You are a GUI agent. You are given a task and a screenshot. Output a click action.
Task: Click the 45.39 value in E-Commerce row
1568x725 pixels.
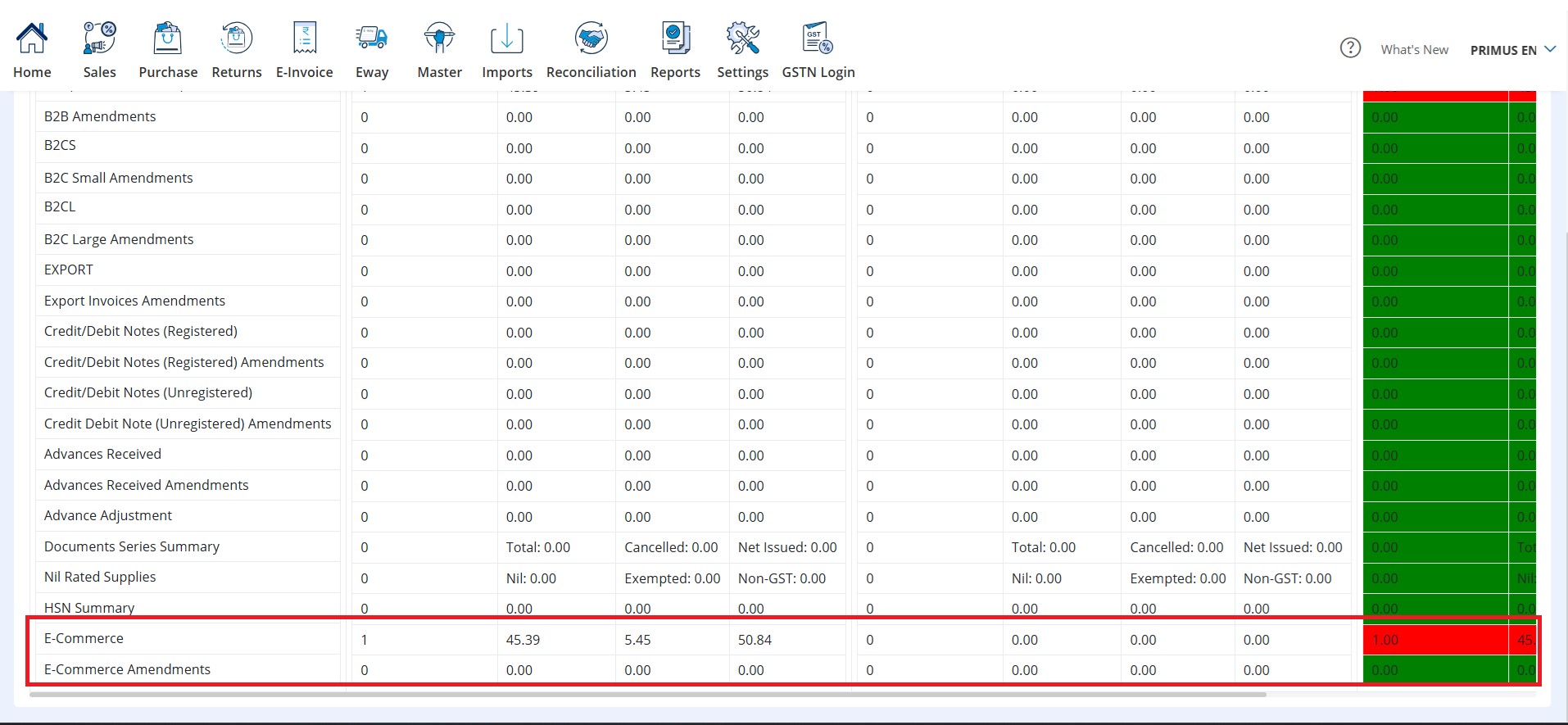click(x=523, y=640)
